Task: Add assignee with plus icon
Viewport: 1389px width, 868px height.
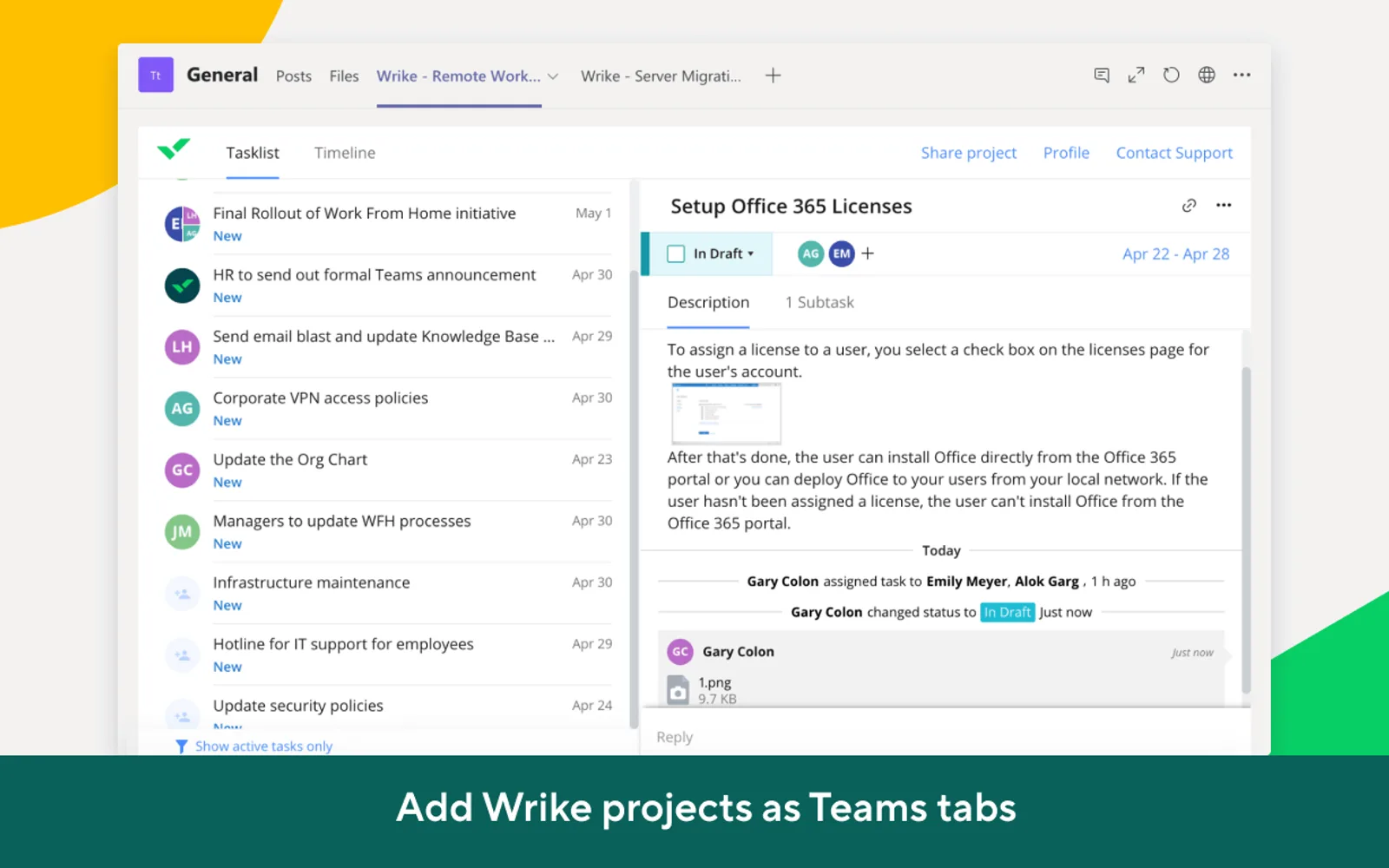Action: tap(867, 253)
